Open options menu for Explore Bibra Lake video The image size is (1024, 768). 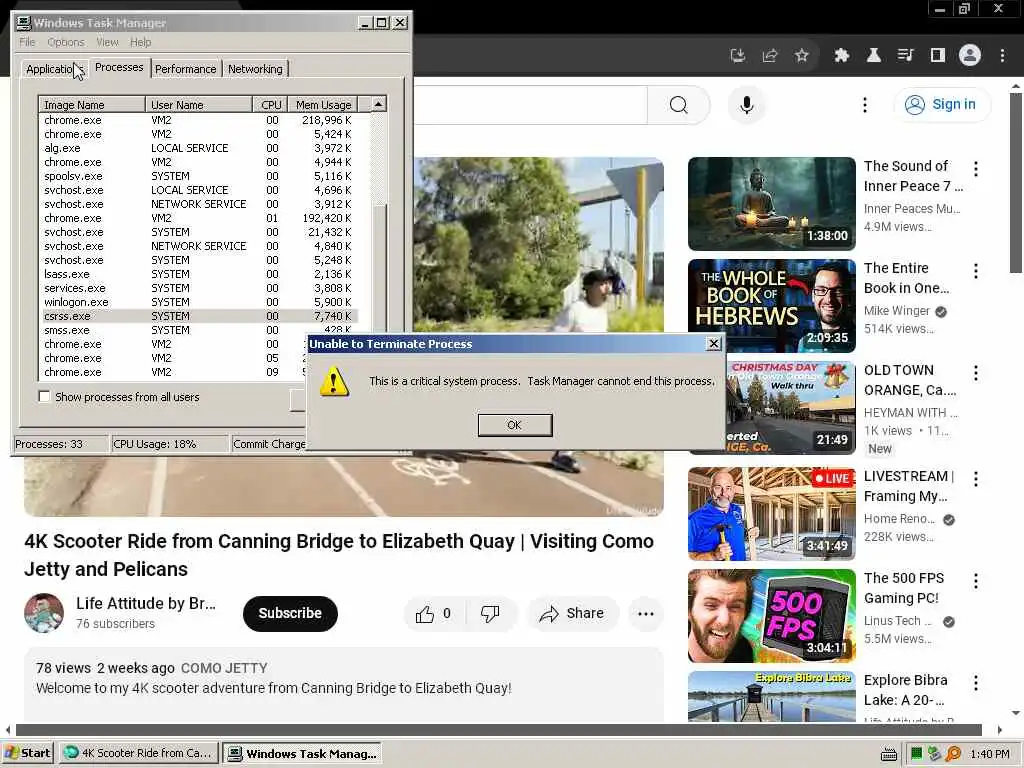(976, 683)
